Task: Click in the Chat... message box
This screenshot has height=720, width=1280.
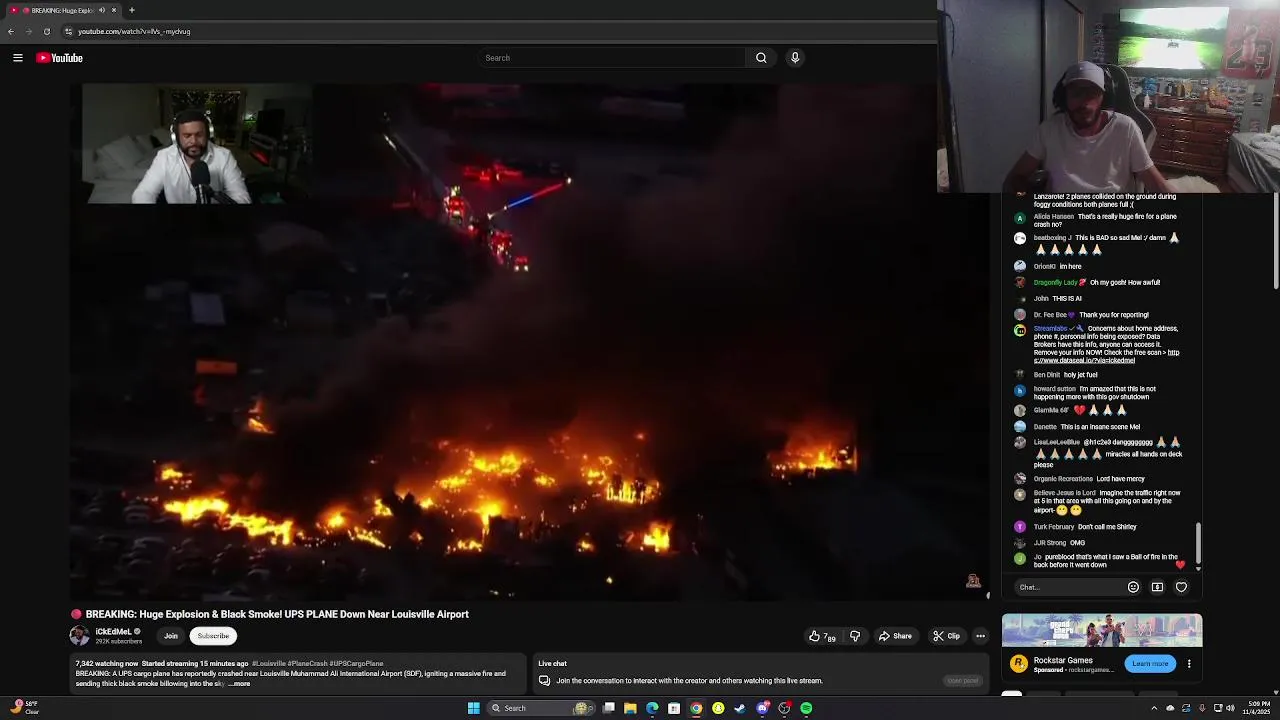Action: [1066, 587]
